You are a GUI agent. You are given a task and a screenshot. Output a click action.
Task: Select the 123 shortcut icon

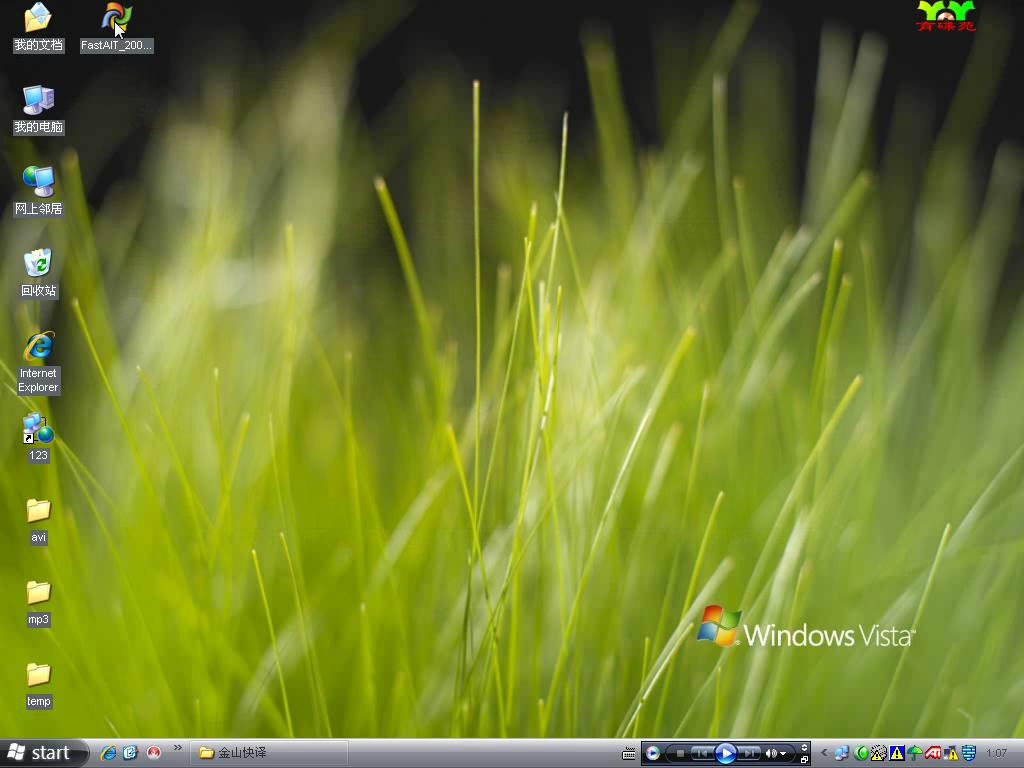tap(39, 437)
